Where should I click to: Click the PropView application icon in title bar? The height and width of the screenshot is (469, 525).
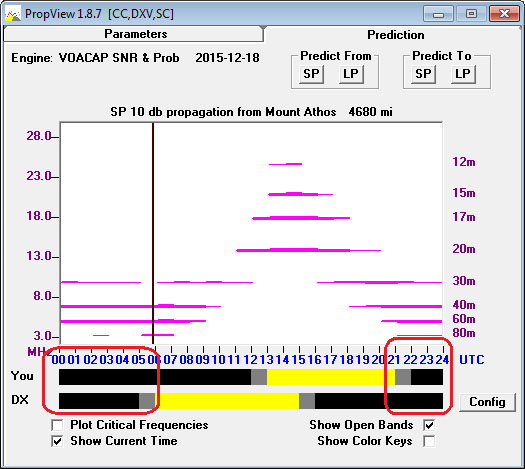pos(13,14)
